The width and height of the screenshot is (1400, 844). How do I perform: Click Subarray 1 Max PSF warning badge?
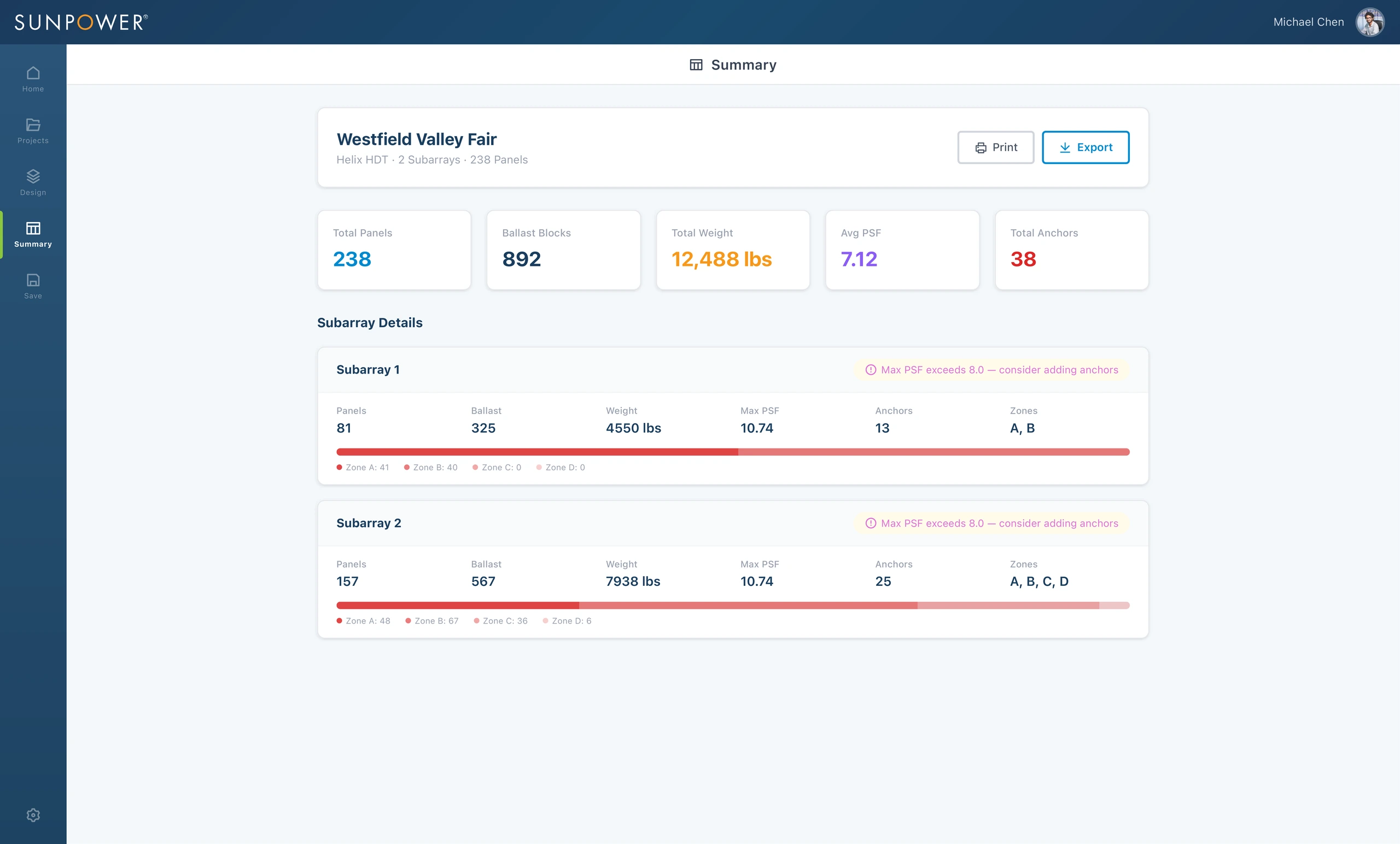pos(991,369)
